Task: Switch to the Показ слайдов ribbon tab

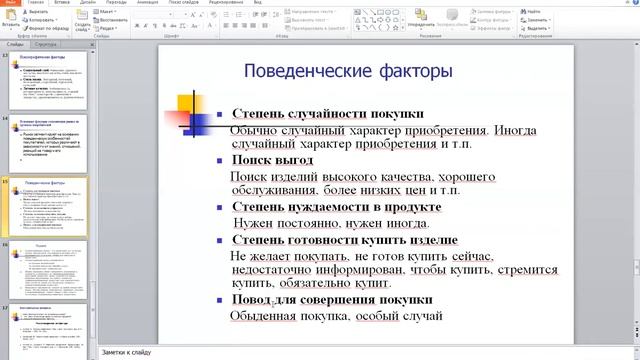Action: [x=184, y=2]
